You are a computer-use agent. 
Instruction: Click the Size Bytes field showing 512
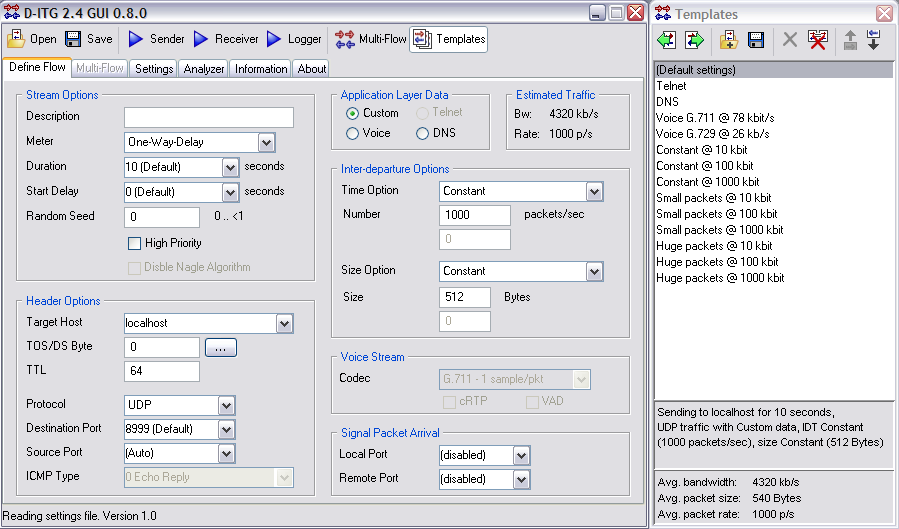465,297
